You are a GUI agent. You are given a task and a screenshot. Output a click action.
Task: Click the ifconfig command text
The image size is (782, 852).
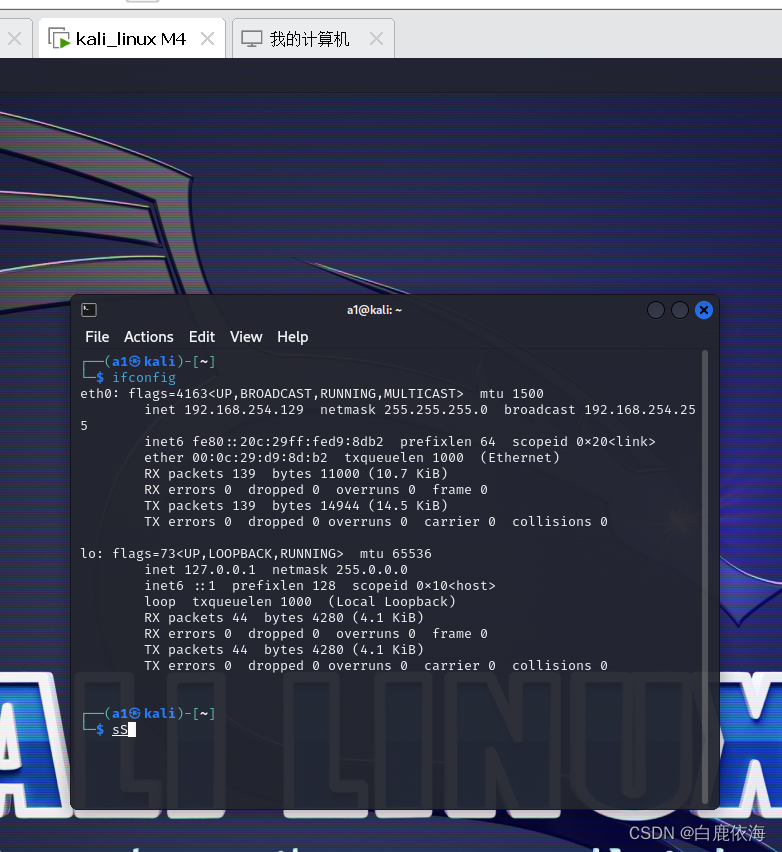click(x=144, y=378)
